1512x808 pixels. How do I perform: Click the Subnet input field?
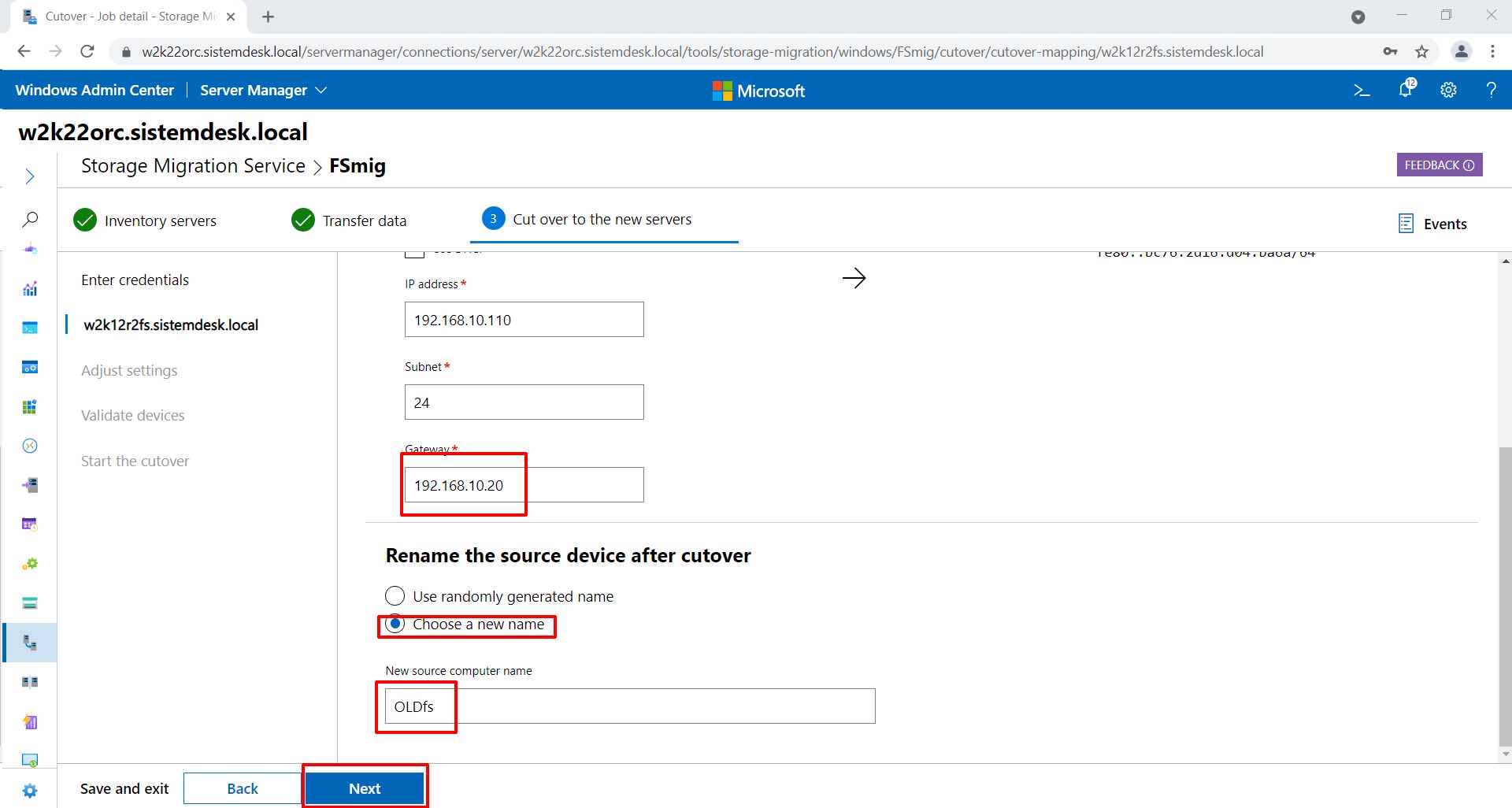coord(524,402)
